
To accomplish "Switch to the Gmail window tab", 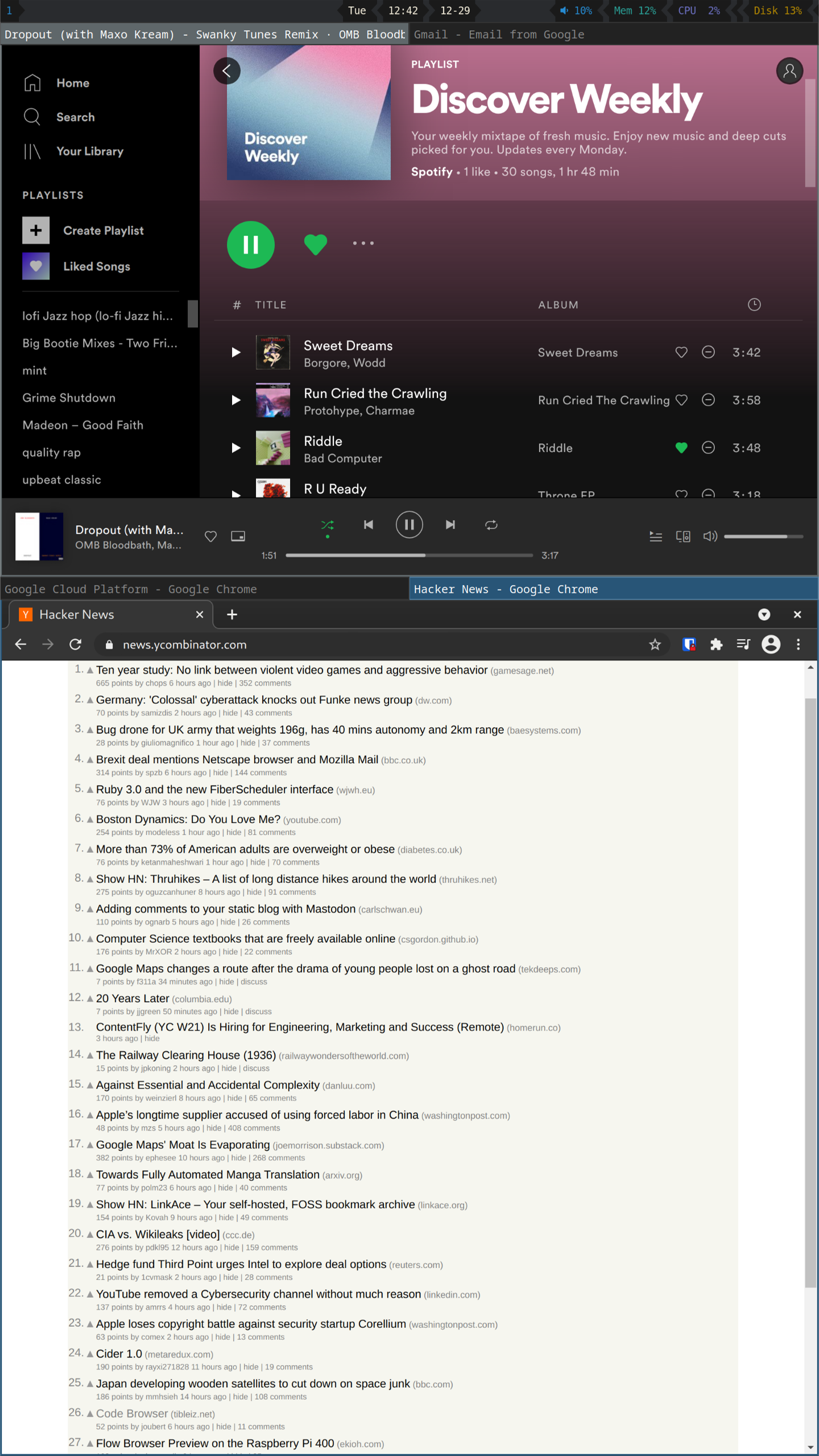I will (614, 35).
